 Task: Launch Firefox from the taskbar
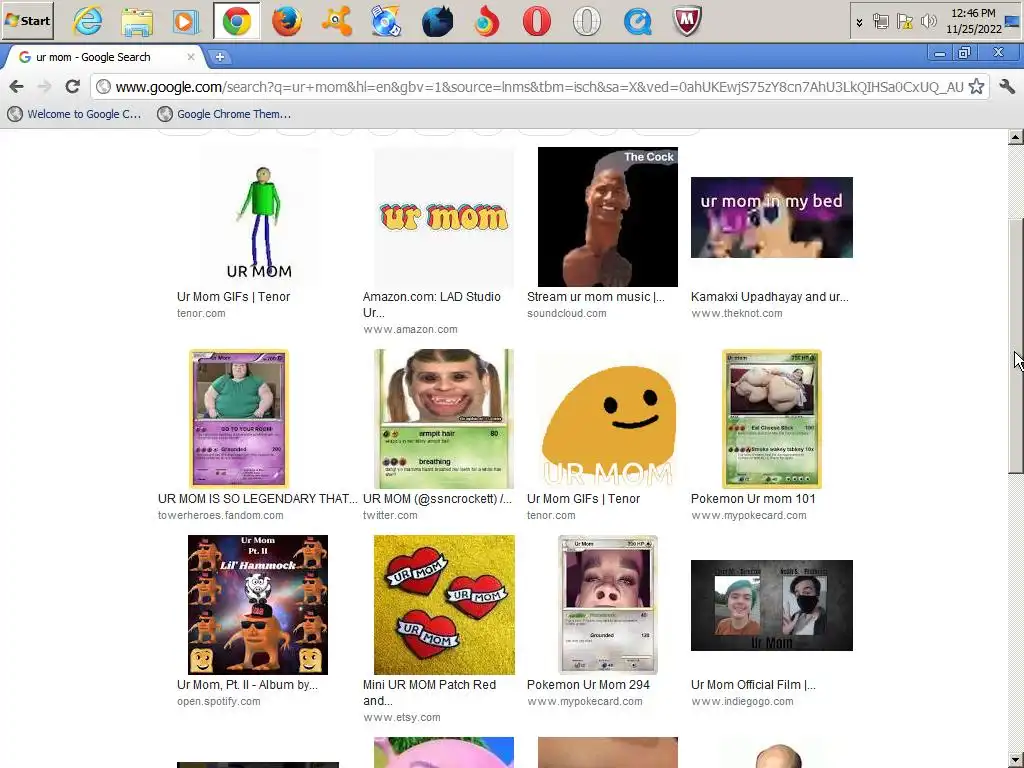coord(287,22)
